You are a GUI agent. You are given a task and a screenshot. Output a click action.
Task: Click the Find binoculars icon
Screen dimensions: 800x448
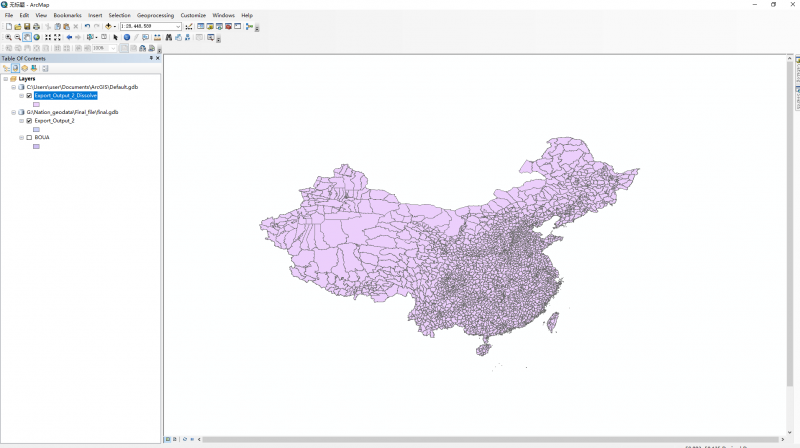[168, 37]
